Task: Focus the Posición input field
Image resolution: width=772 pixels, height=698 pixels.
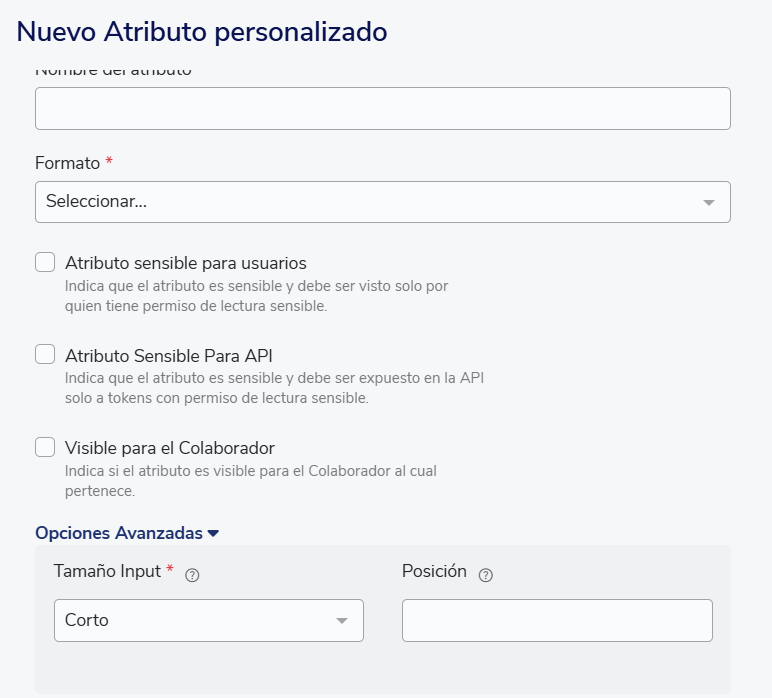Action: (x=557, y=621)
